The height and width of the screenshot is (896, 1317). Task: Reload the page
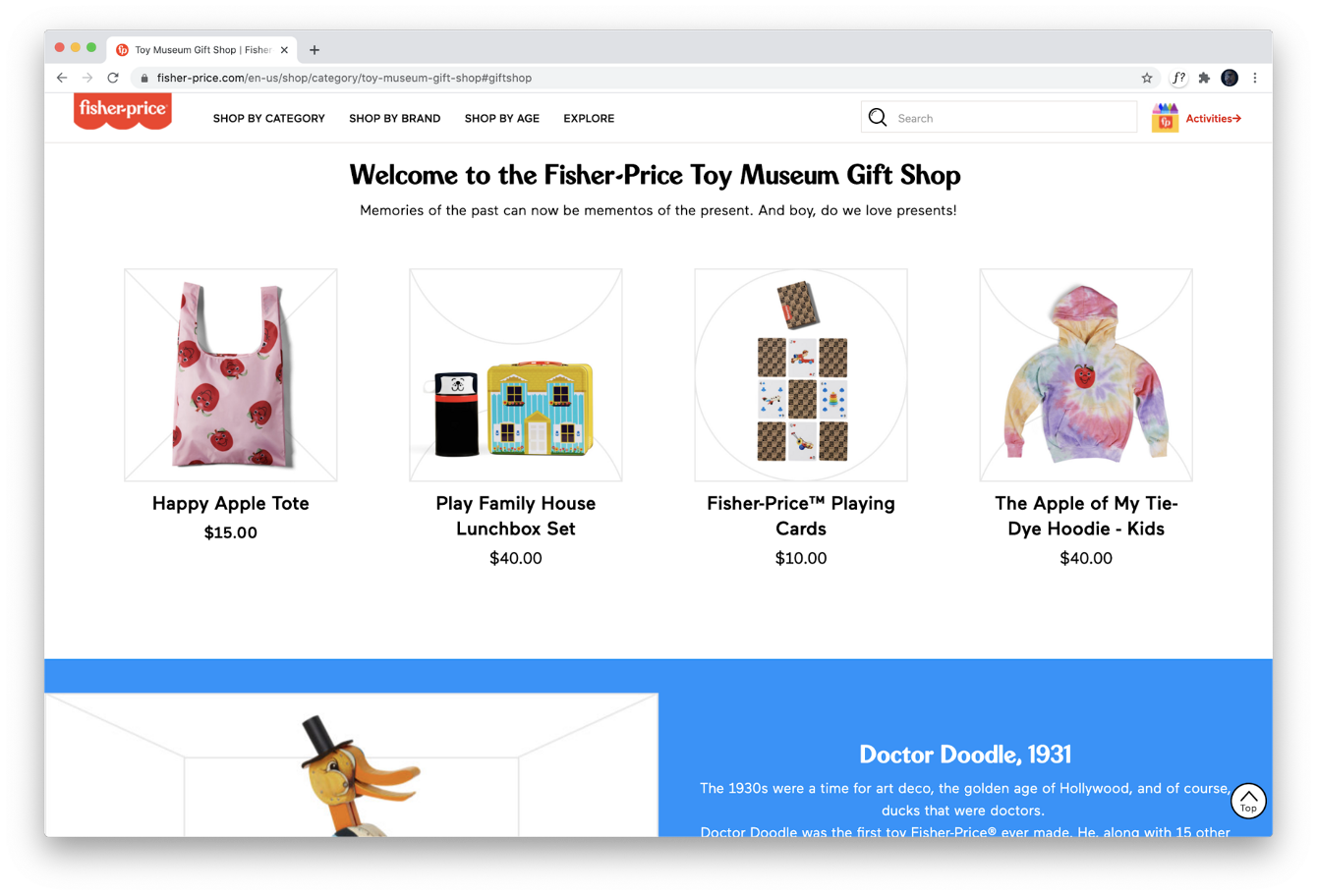(113, 78)
